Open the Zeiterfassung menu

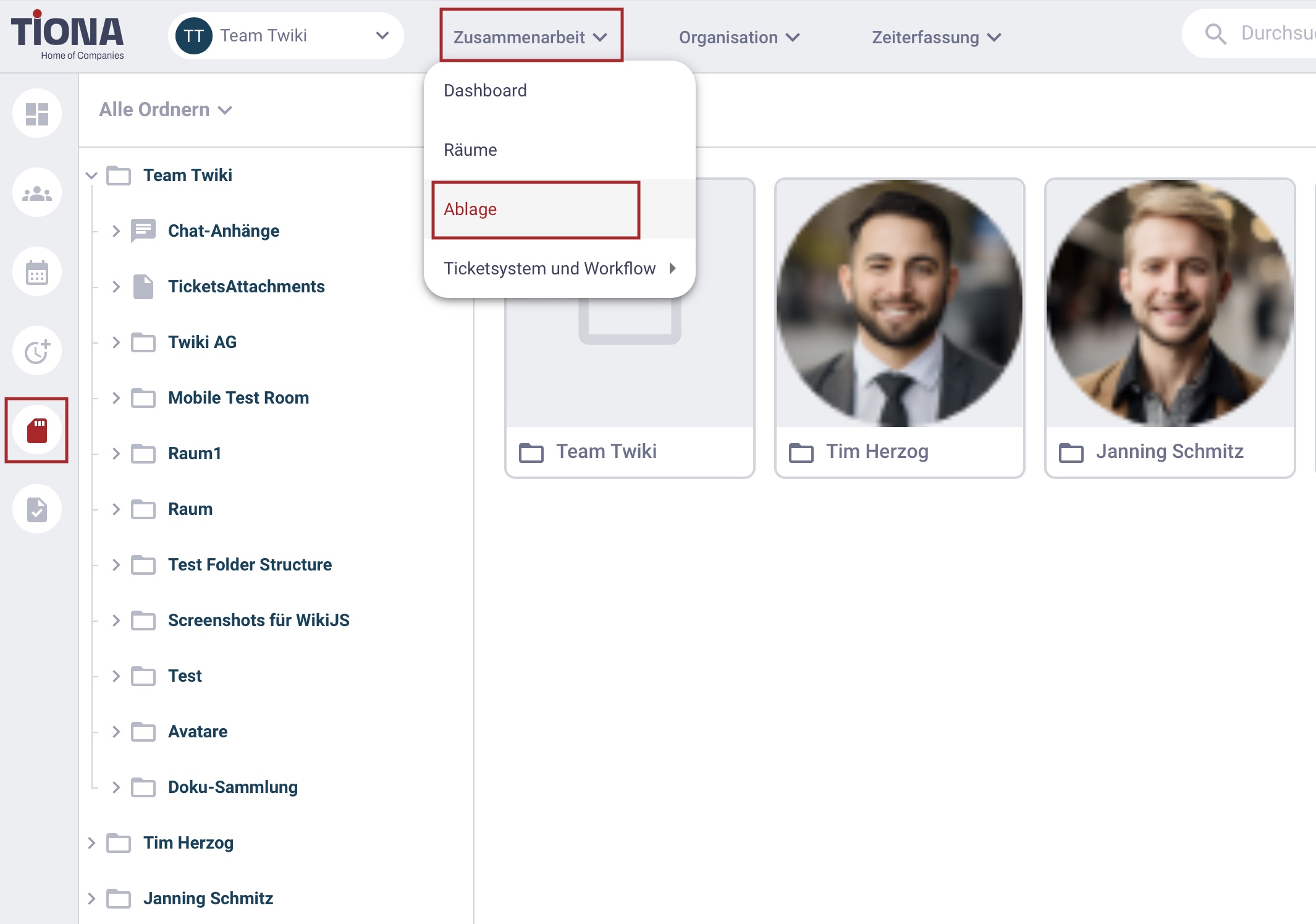[937, 37]
